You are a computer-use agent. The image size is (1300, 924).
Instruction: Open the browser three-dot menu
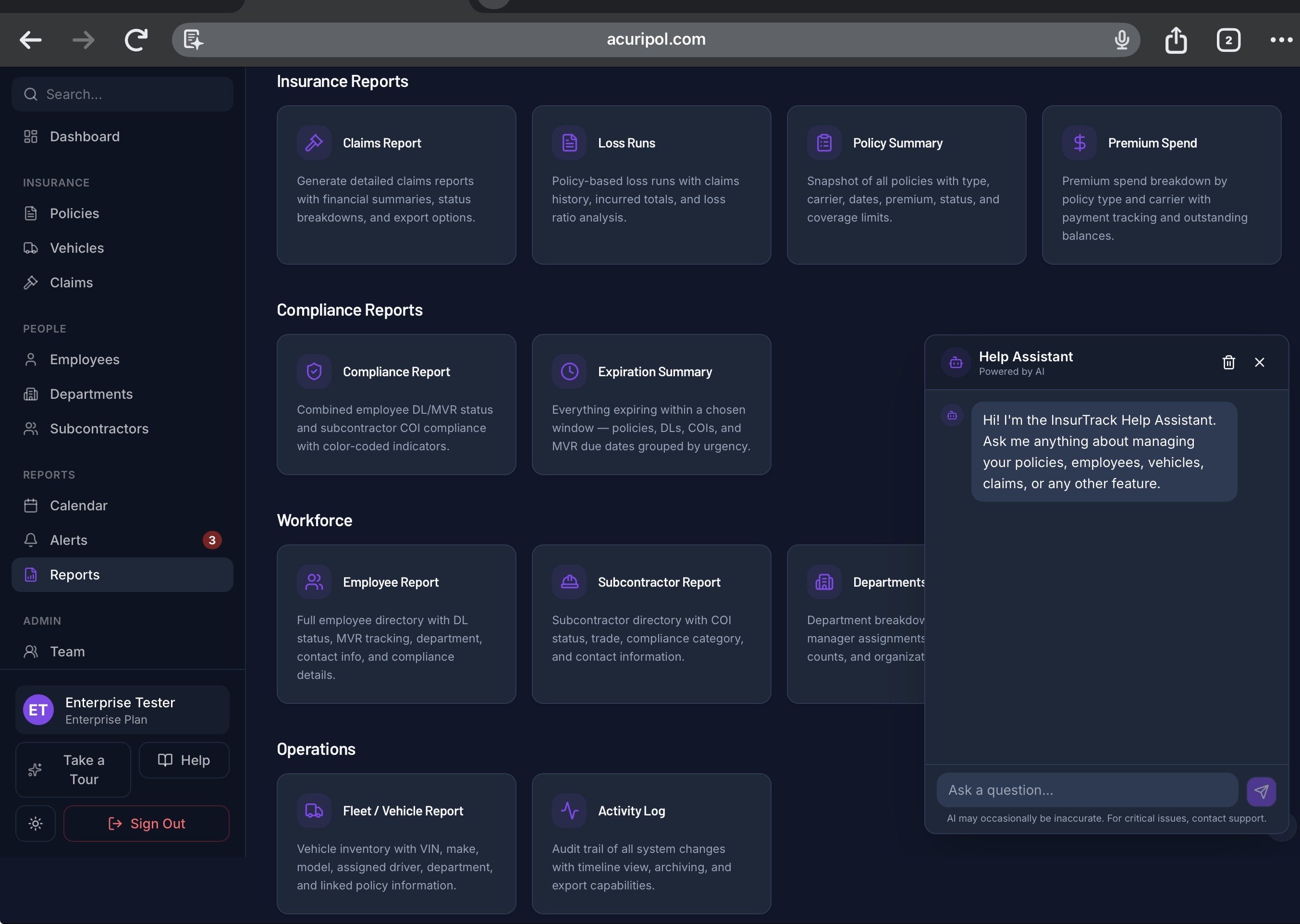tap(1281, 40)
